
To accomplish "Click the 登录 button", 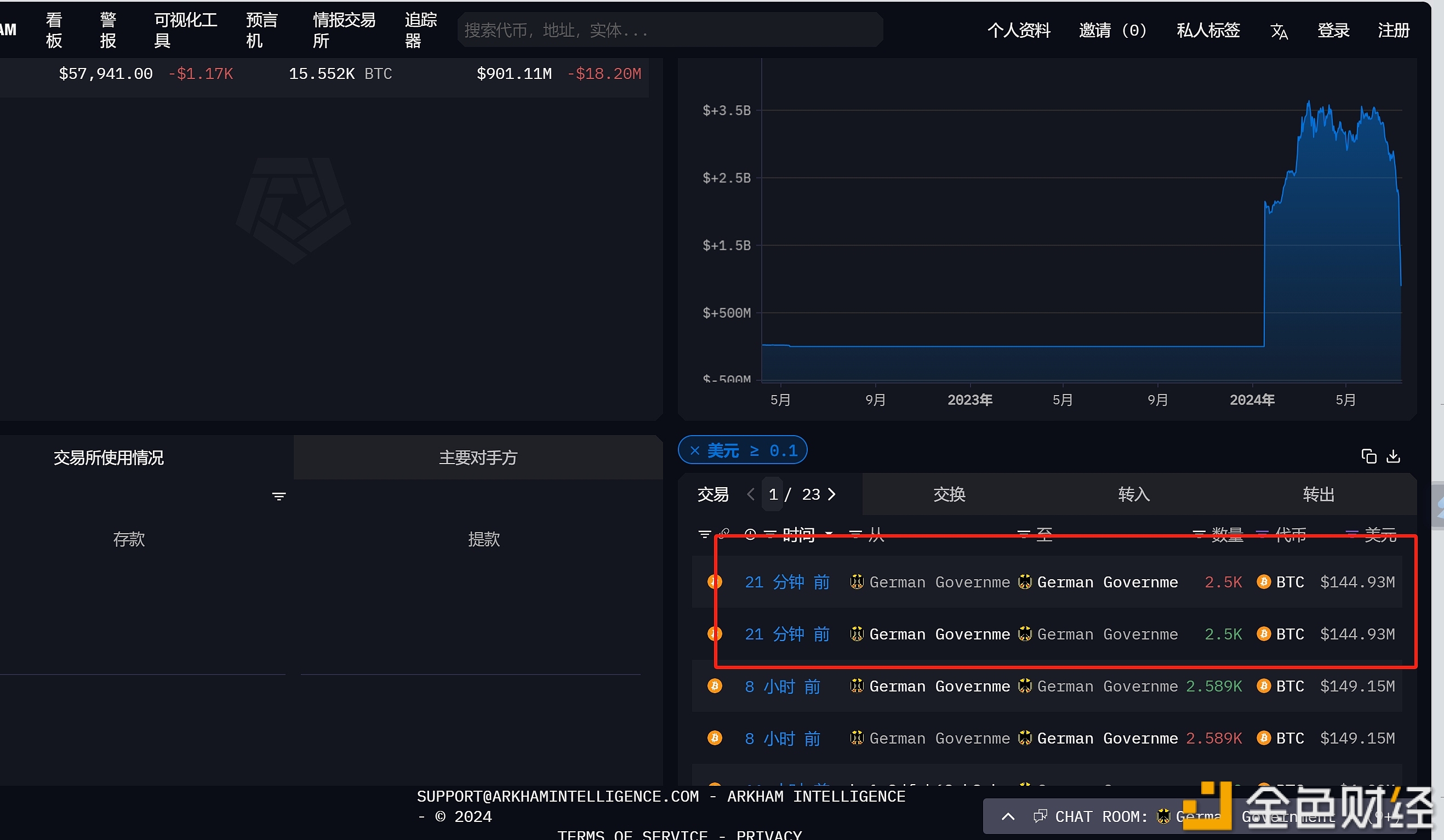I will click(1333, 30).
